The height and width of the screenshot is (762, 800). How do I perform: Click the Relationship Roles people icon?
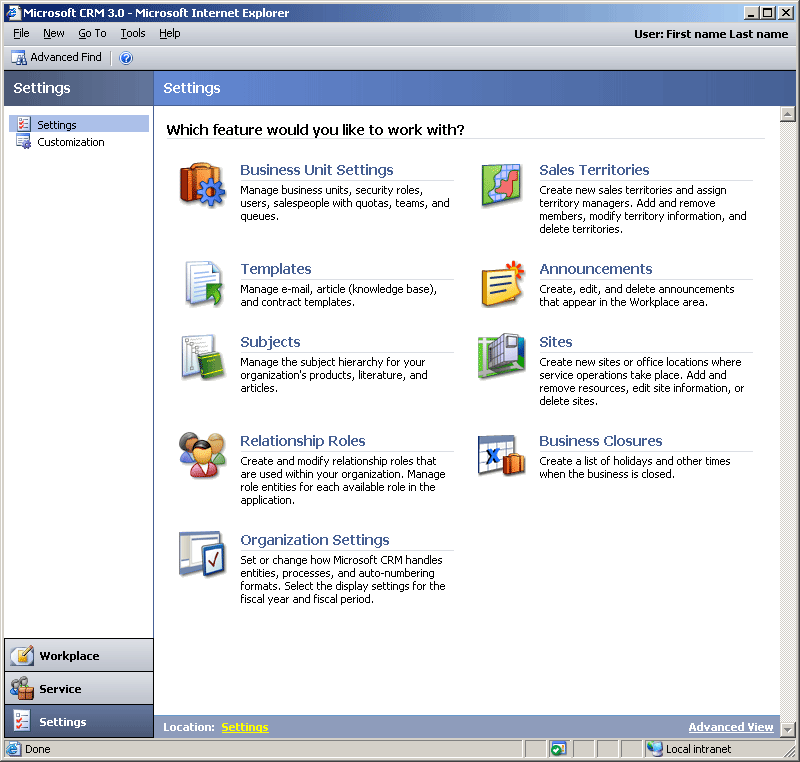(x=203, y=454)
